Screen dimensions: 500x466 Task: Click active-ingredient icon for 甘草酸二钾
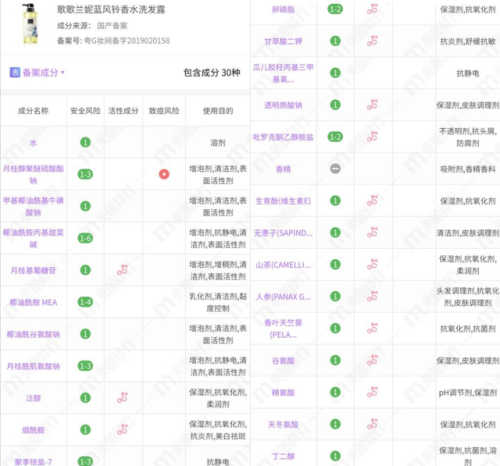coord(372,41)
